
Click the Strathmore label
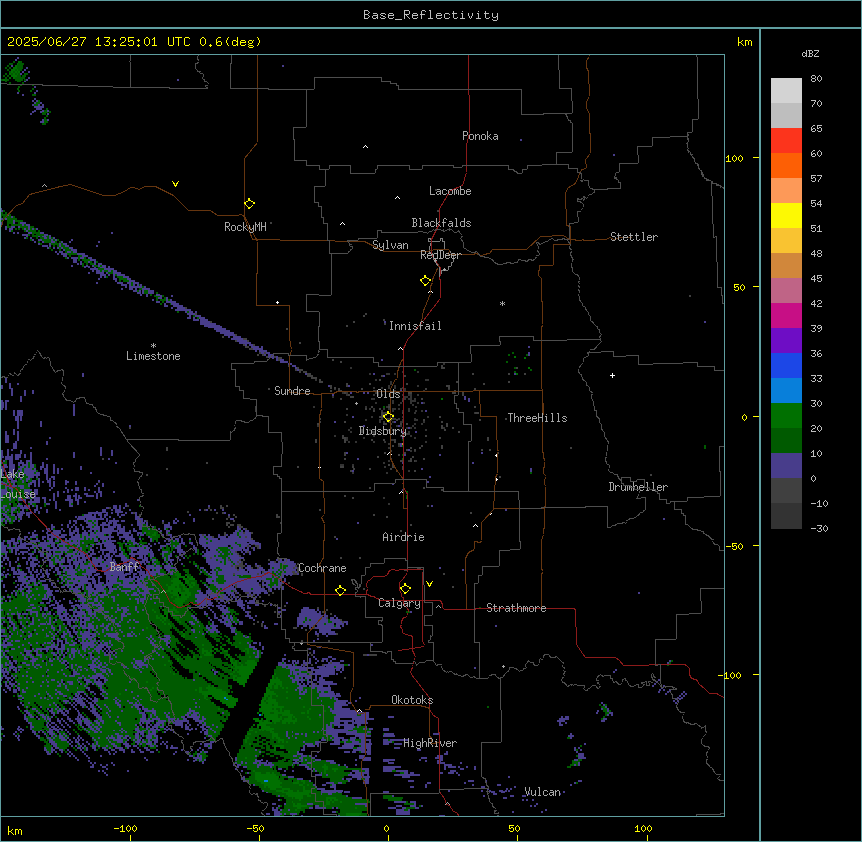(516, 608)
